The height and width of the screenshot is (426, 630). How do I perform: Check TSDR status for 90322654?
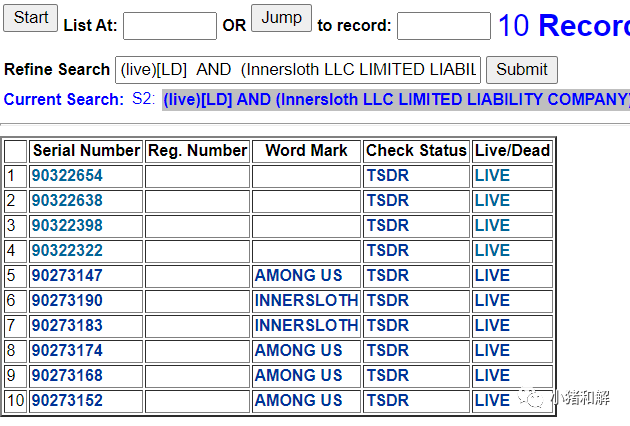click(388, 176)
